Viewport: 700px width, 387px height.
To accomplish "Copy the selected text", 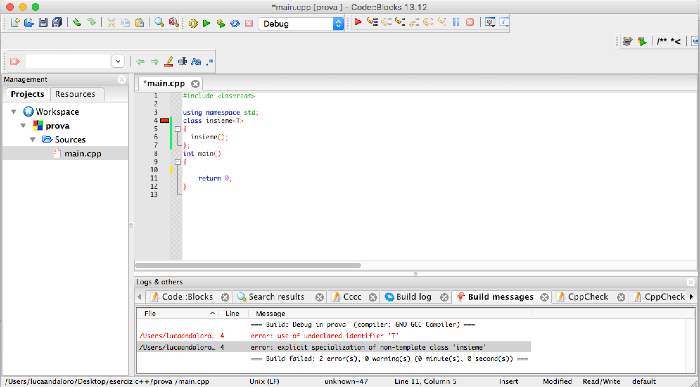I will (x=125, y=23).
